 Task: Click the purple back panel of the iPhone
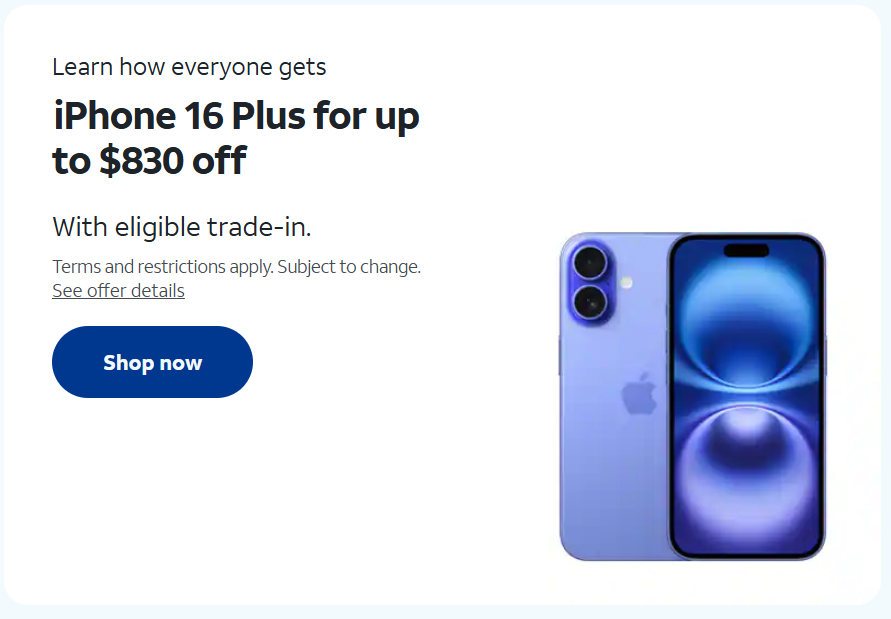click(614, 455)
